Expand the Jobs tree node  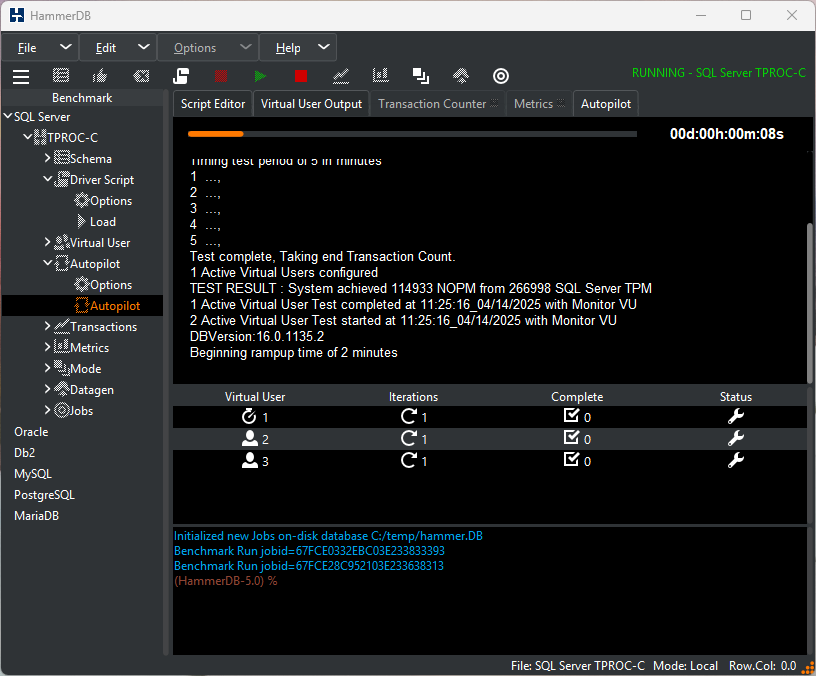(x=48, y=410)
